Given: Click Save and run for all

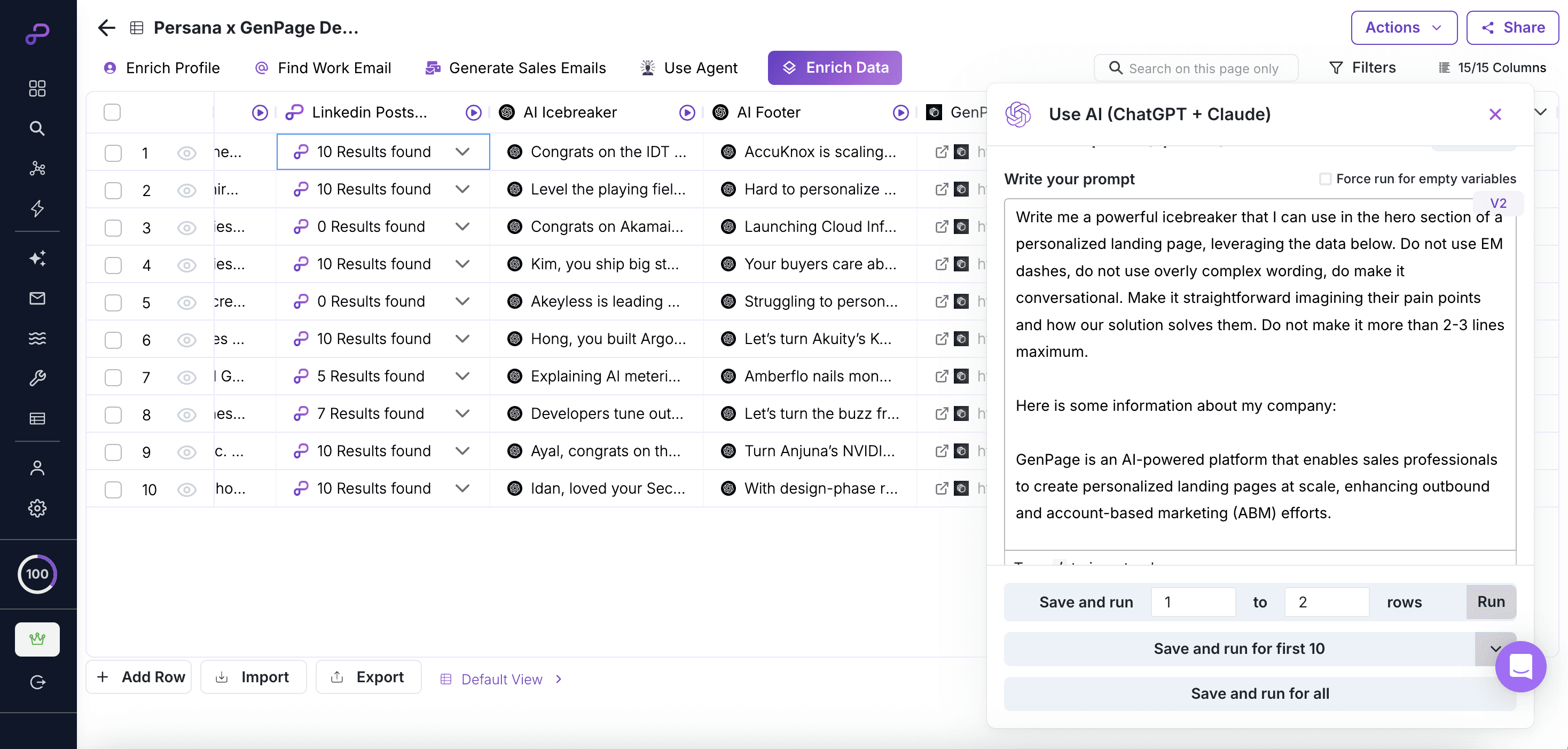Looking at the screenshot, I should (1259, 693).
